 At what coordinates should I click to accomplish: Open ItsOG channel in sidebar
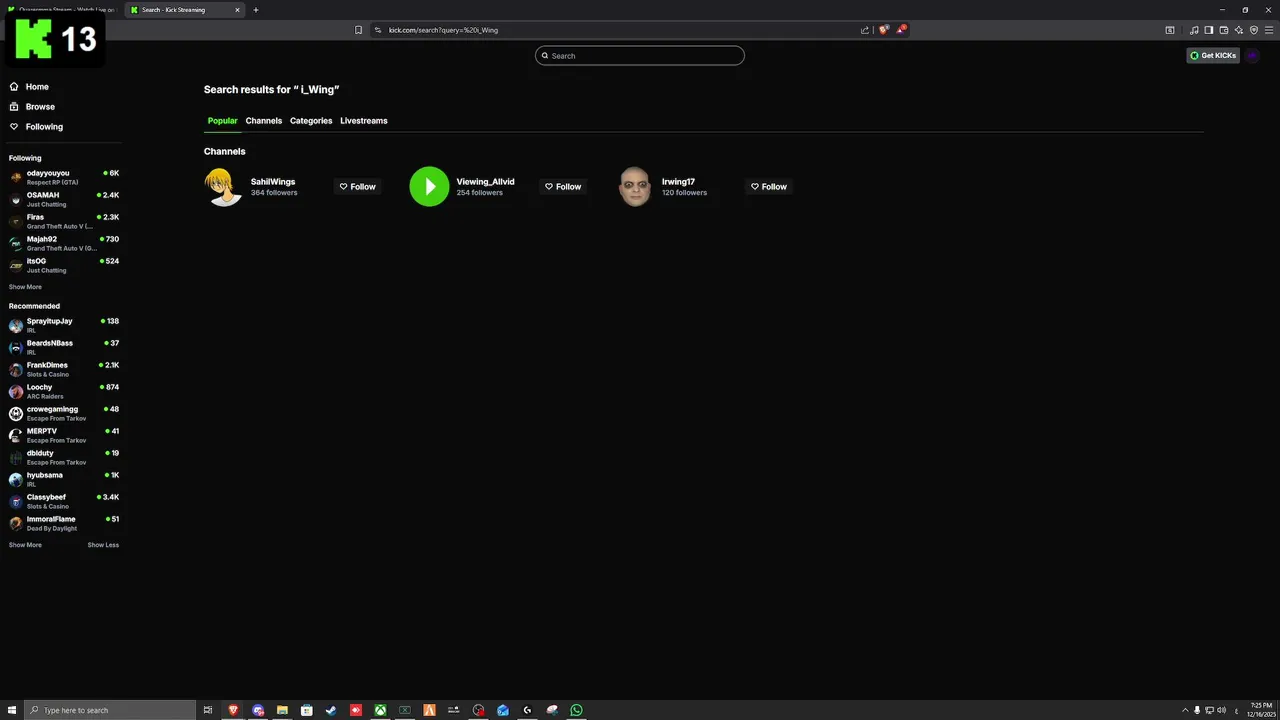point(64,266)
